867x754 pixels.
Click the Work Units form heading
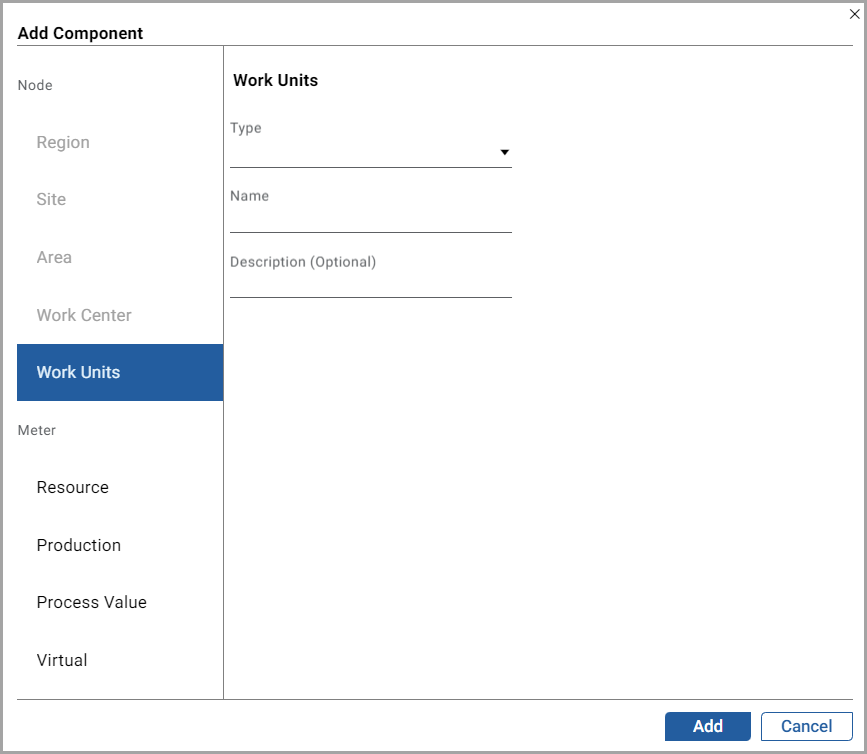276,81
